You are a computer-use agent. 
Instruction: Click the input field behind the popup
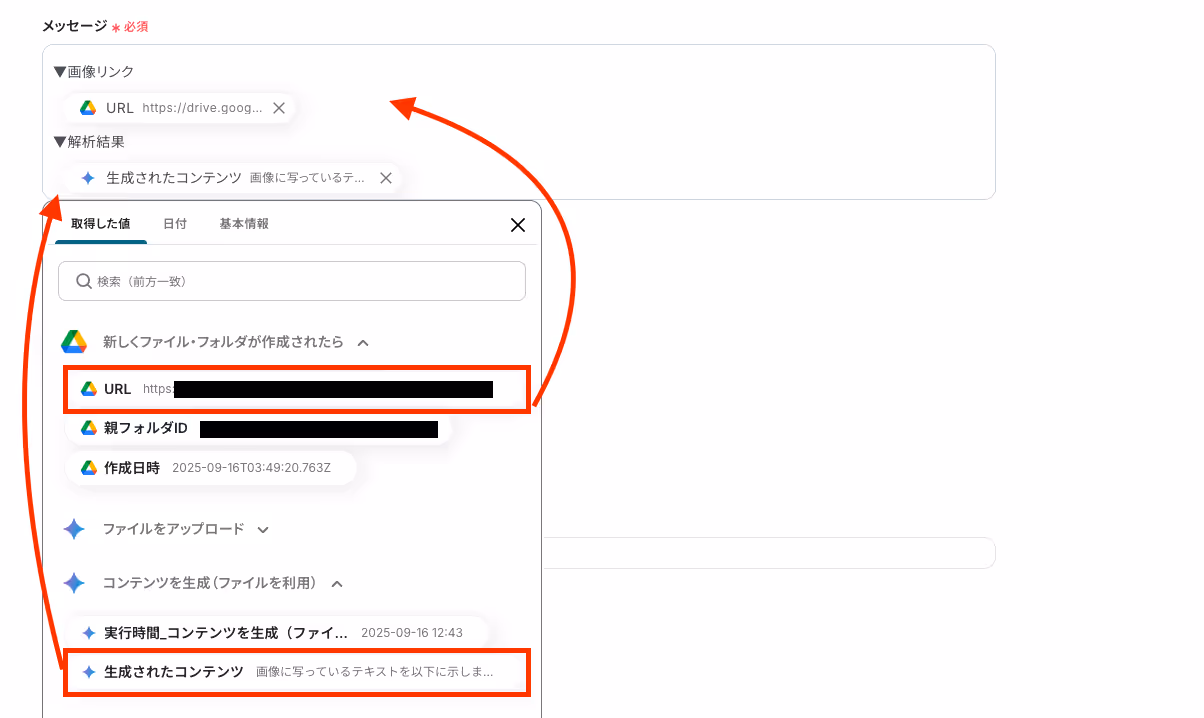(x=768, y=553)
